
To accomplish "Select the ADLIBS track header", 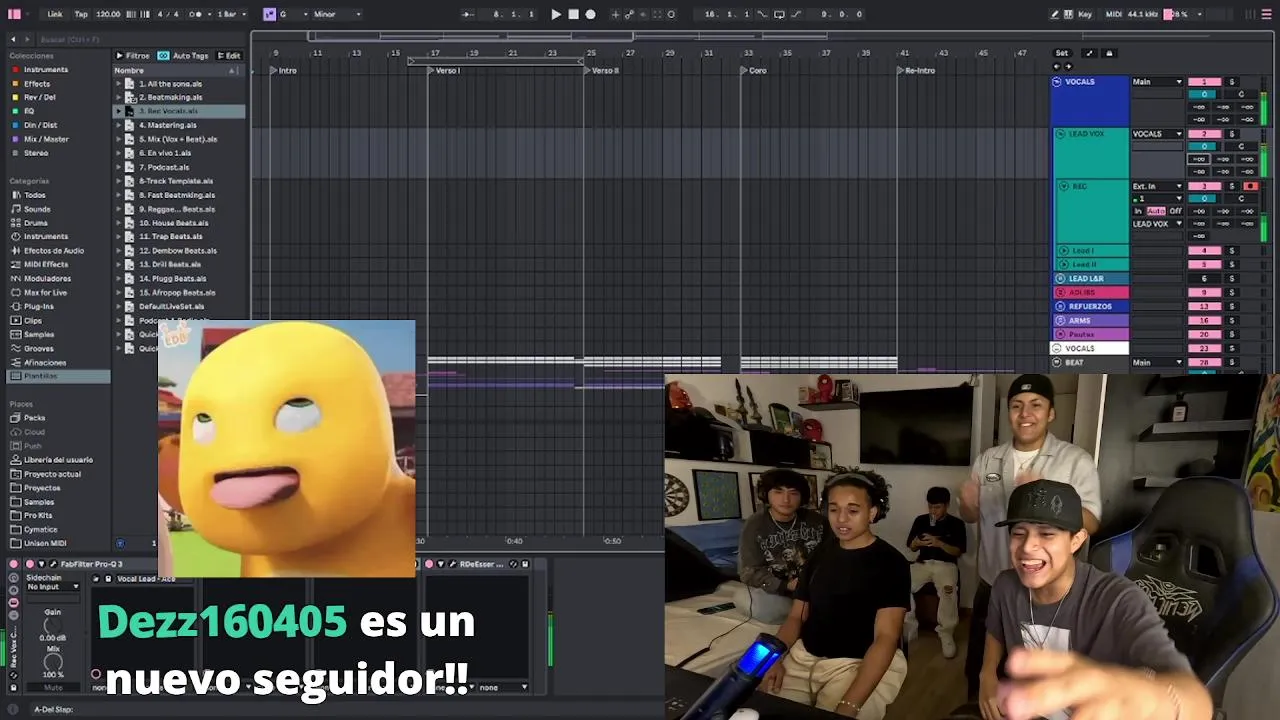I will 1089,293.
